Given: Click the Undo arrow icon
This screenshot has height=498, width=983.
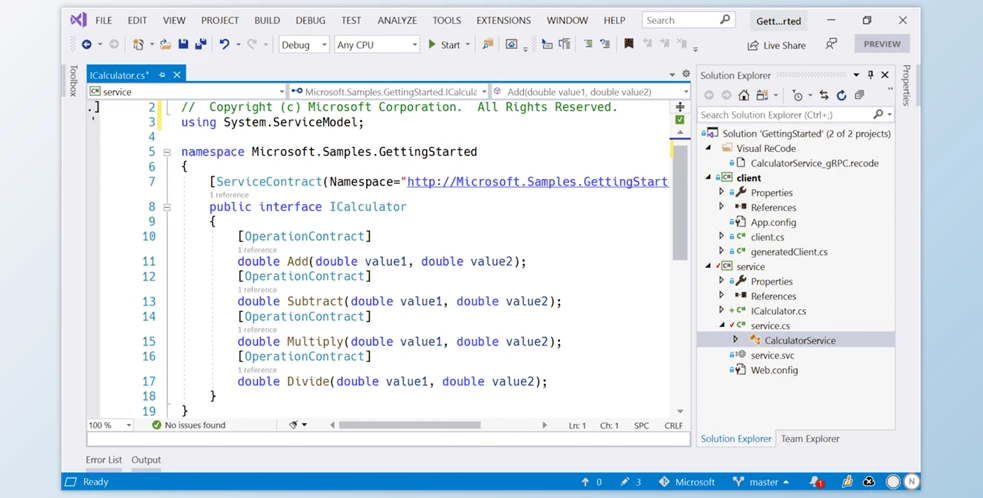Looking at the screenshot, I should 224,45.
